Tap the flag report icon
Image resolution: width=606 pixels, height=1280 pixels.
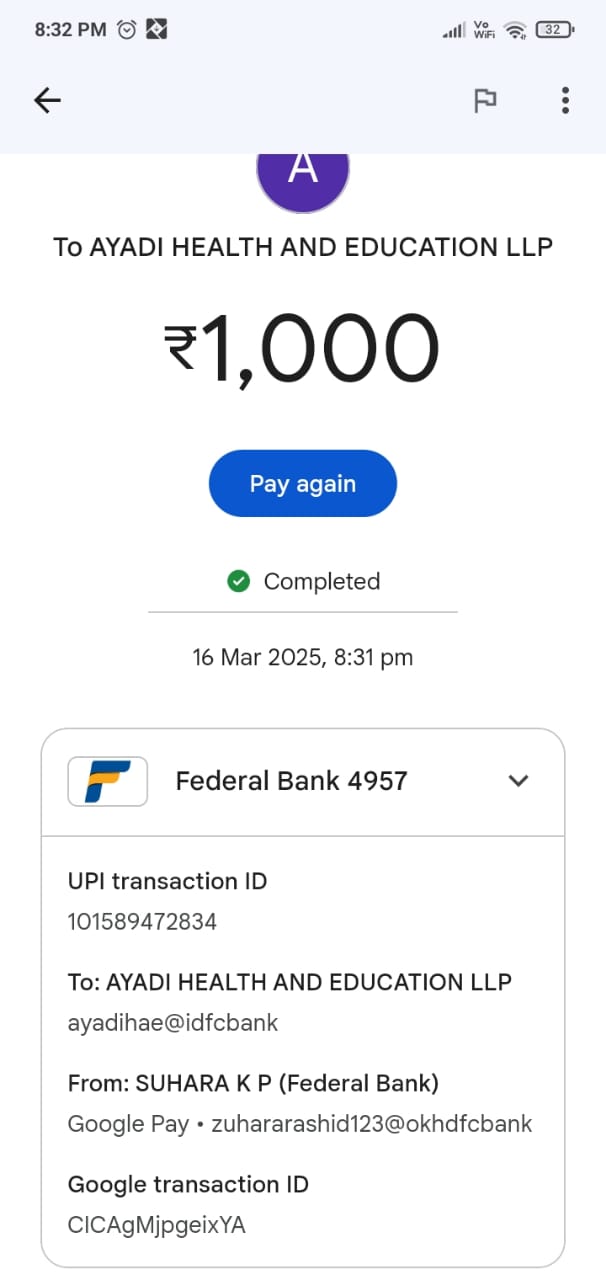tap(485, 100)
